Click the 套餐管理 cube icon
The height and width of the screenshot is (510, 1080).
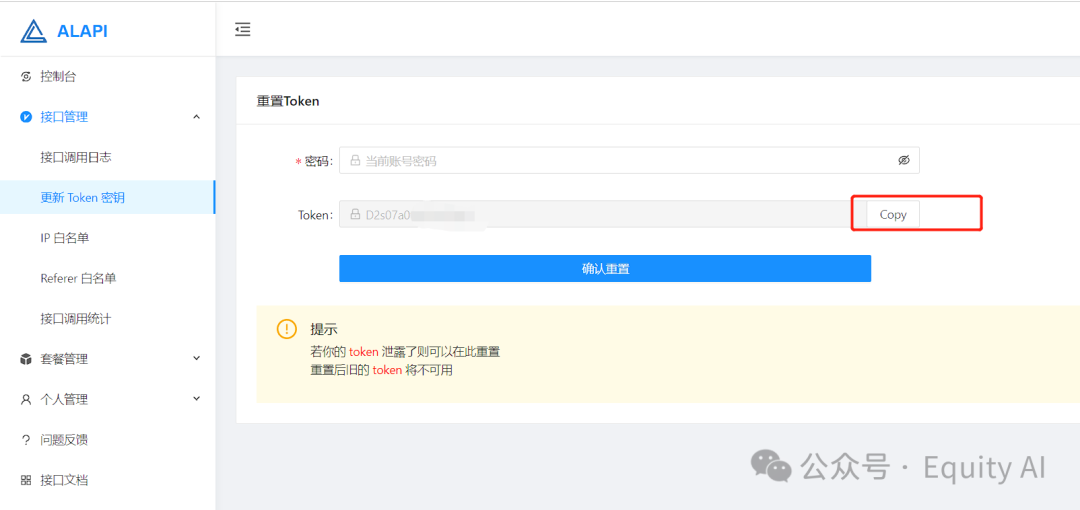tap(26, 359)
